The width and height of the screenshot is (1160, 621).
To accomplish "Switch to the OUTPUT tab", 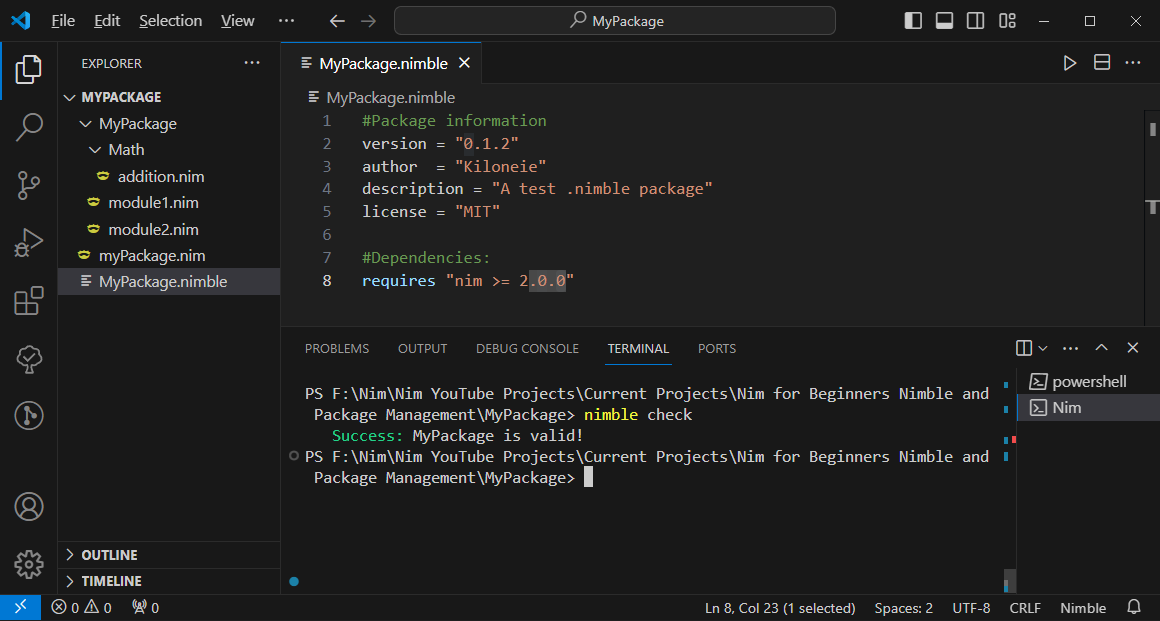I will [x=422, y=348].
